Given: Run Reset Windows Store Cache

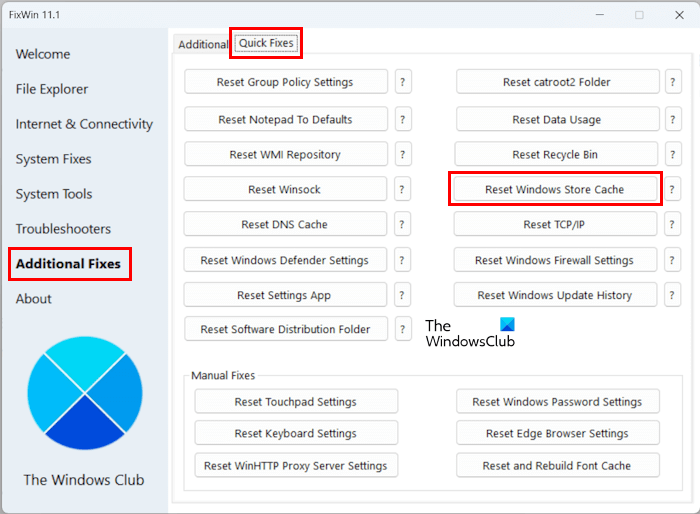Looking at the screenshot, I should pos(555,189).
